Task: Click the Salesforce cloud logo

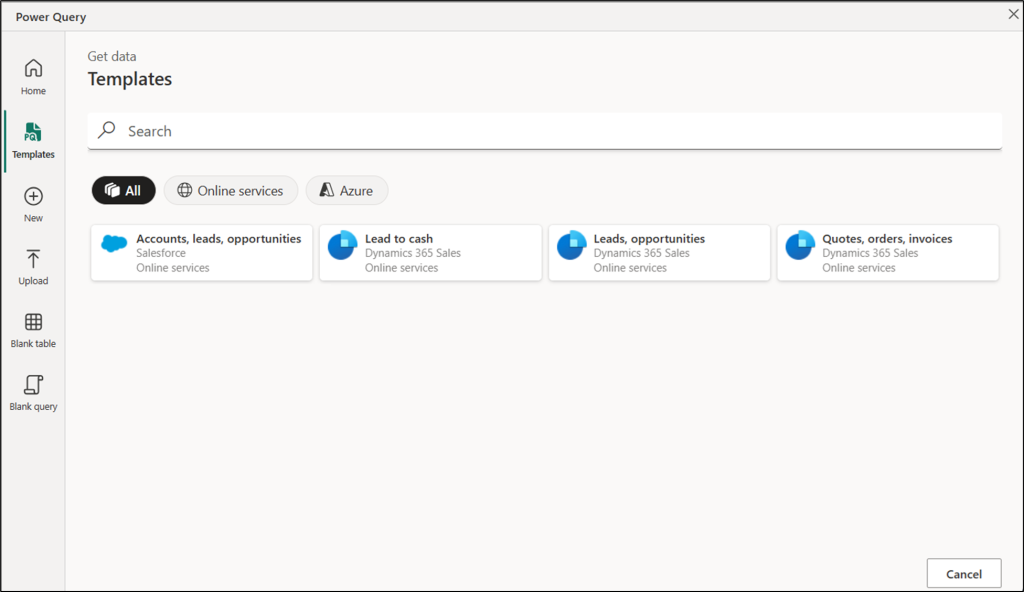Action: coord(114,244)
